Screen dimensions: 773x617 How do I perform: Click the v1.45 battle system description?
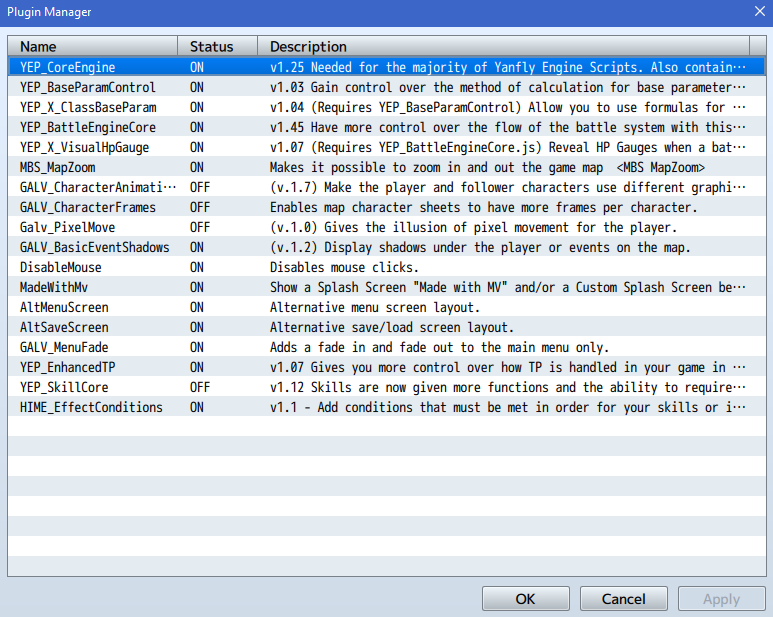click(508, 127)
